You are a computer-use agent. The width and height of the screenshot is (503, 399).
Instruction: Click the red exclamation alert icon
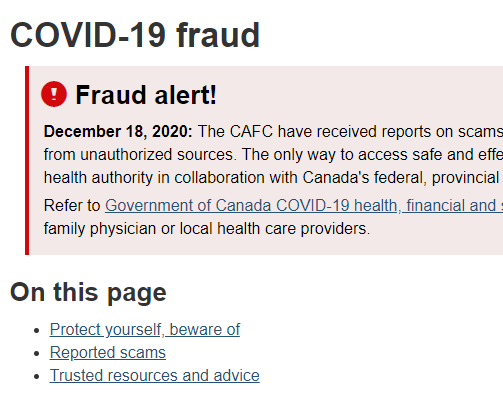coord(54,94)
